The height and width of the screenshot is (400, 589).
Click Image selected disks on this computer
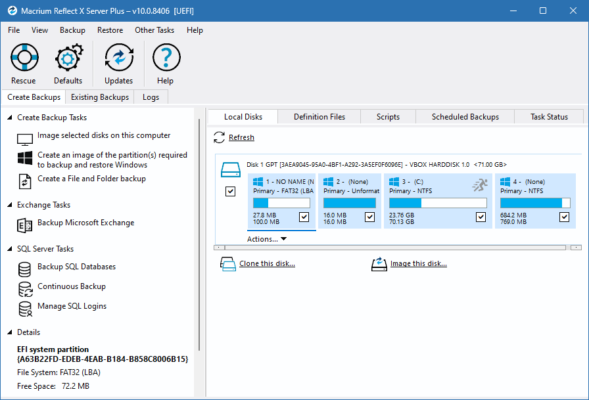pyautogui.click(x=104, y=135)
